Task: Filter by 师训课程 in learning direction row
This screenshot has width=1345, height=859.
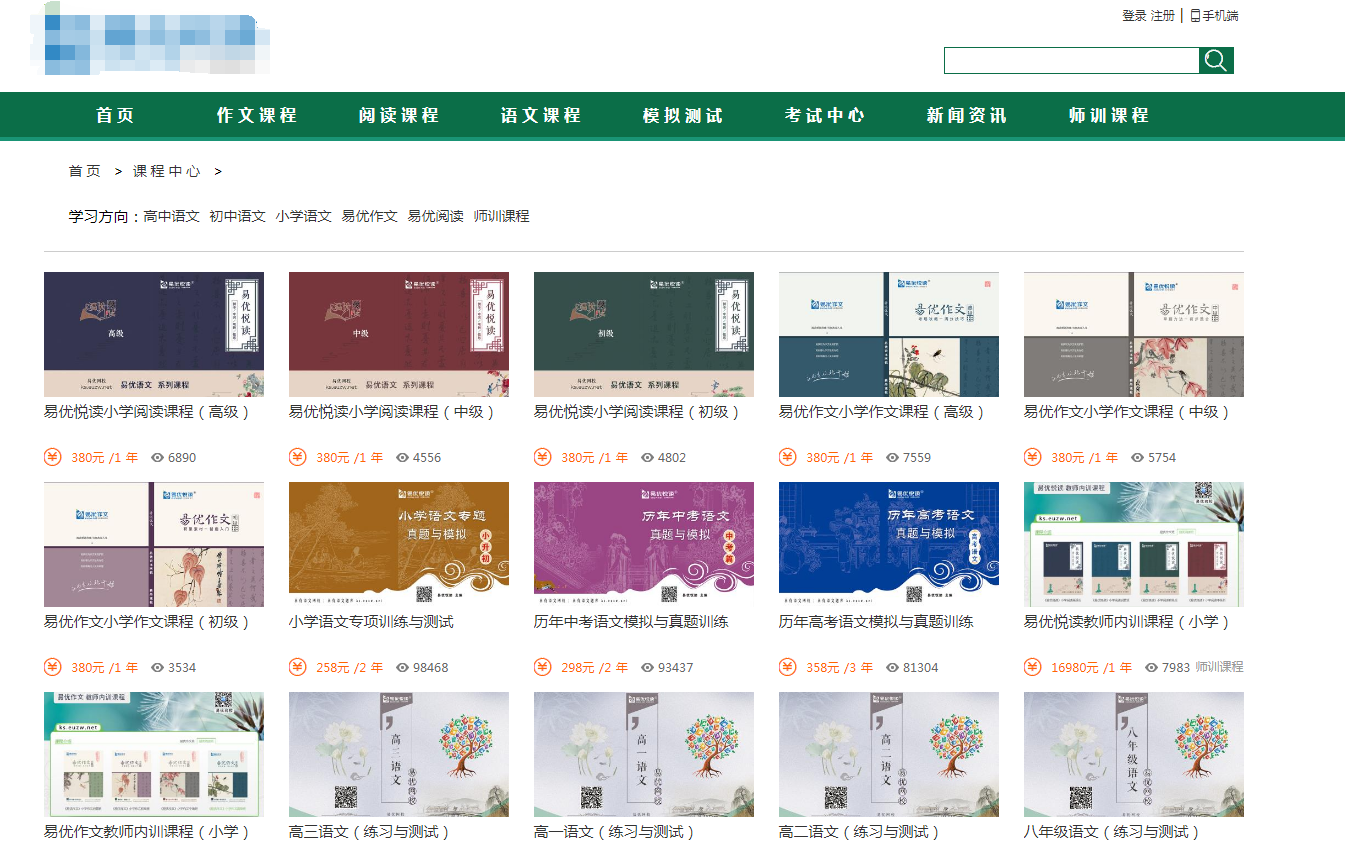Action: (x=502, y=216)
